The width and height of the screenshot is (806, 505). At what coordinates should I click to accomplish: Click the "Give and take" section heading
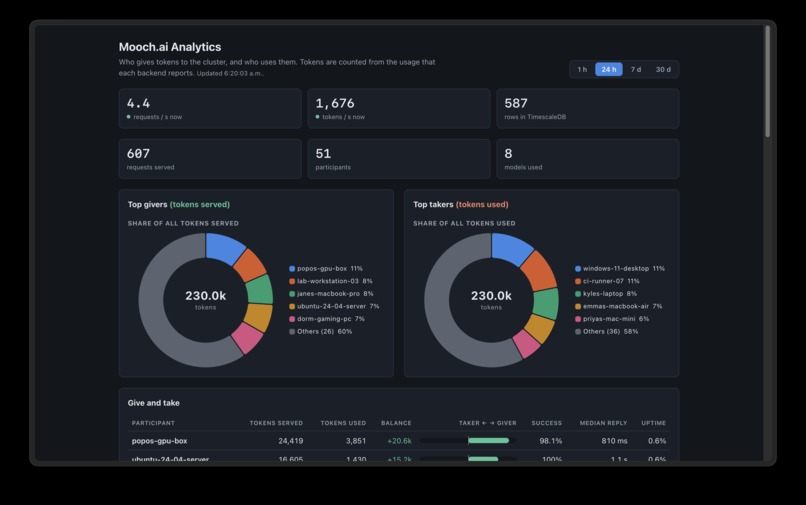[154, 403]
